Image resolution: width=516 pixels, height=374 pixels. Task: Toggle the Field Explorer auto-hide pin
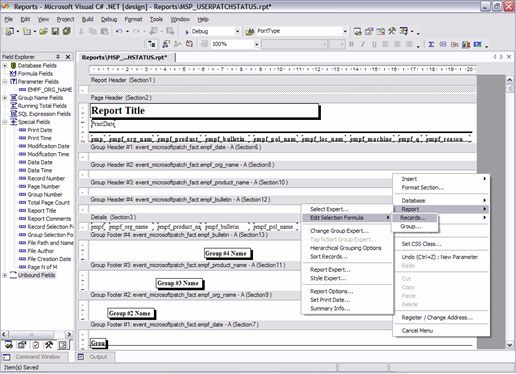point(58,57)
